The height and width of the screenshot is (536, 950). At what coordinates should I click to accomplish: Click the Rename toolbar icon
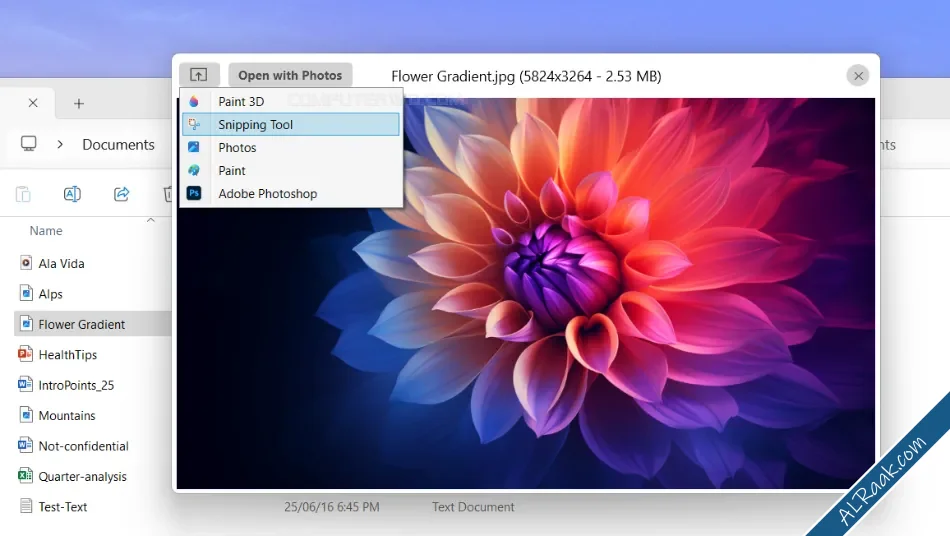coord(72,194)
